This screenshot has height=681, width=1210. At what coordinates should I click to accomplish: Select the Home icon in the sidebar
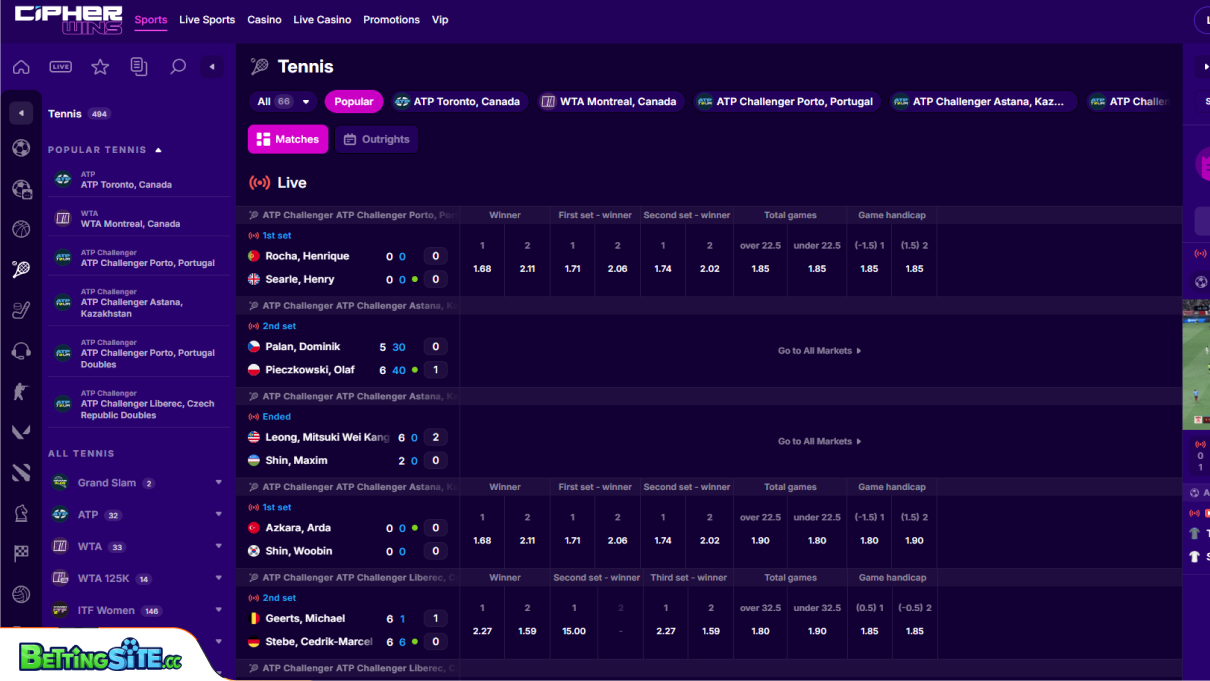[x=20, y=67]
